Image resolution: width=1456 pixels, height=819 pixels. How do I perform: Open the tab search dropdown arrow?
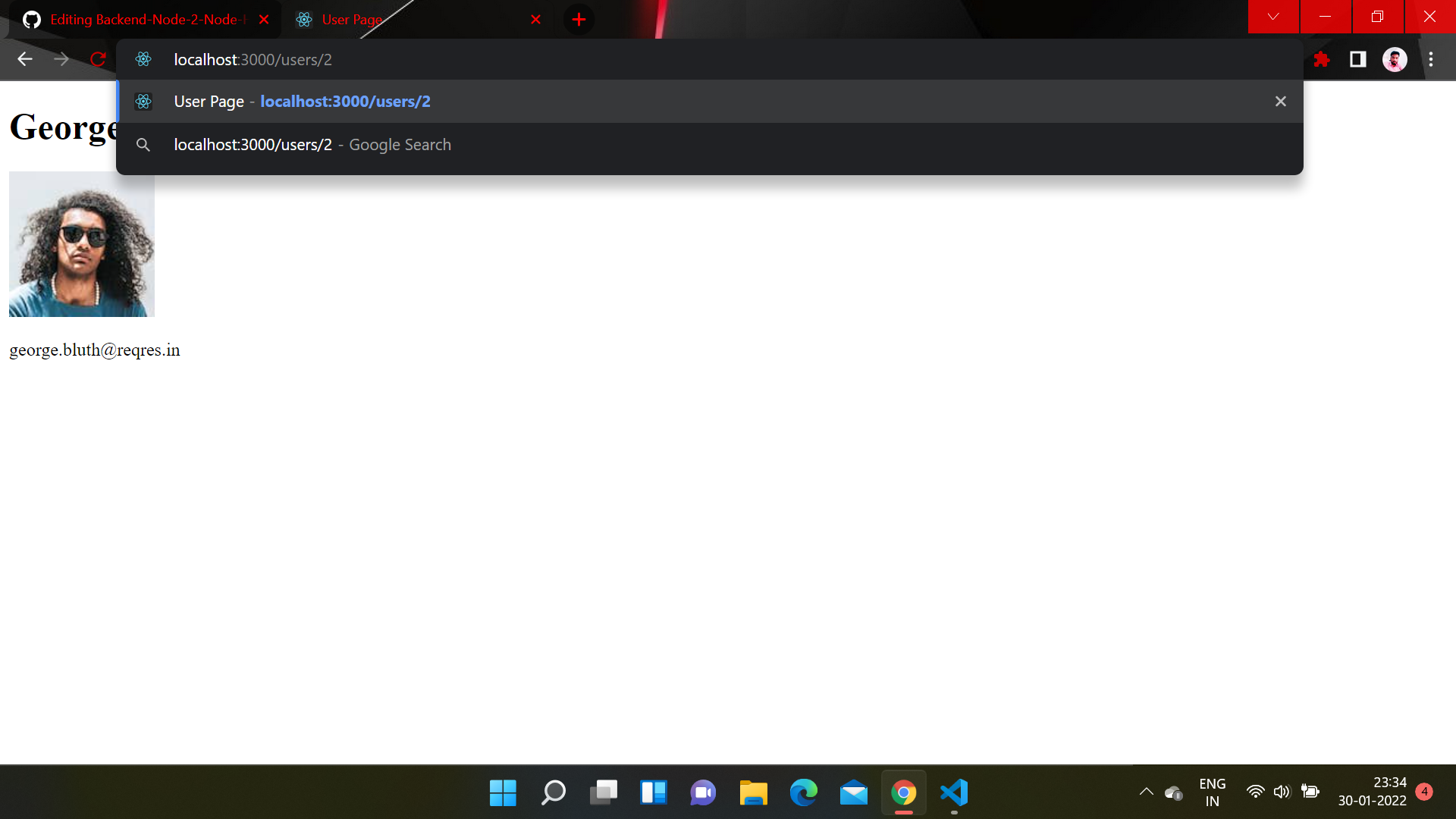coord(1273,17)
